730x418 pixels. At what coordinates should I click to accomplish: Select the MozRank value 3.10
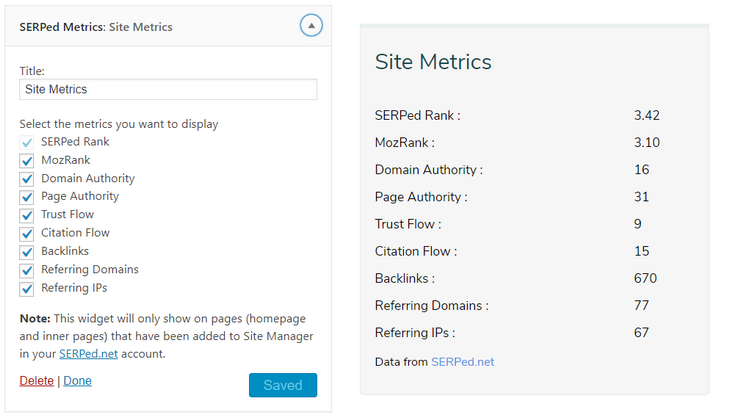[647, 142]
